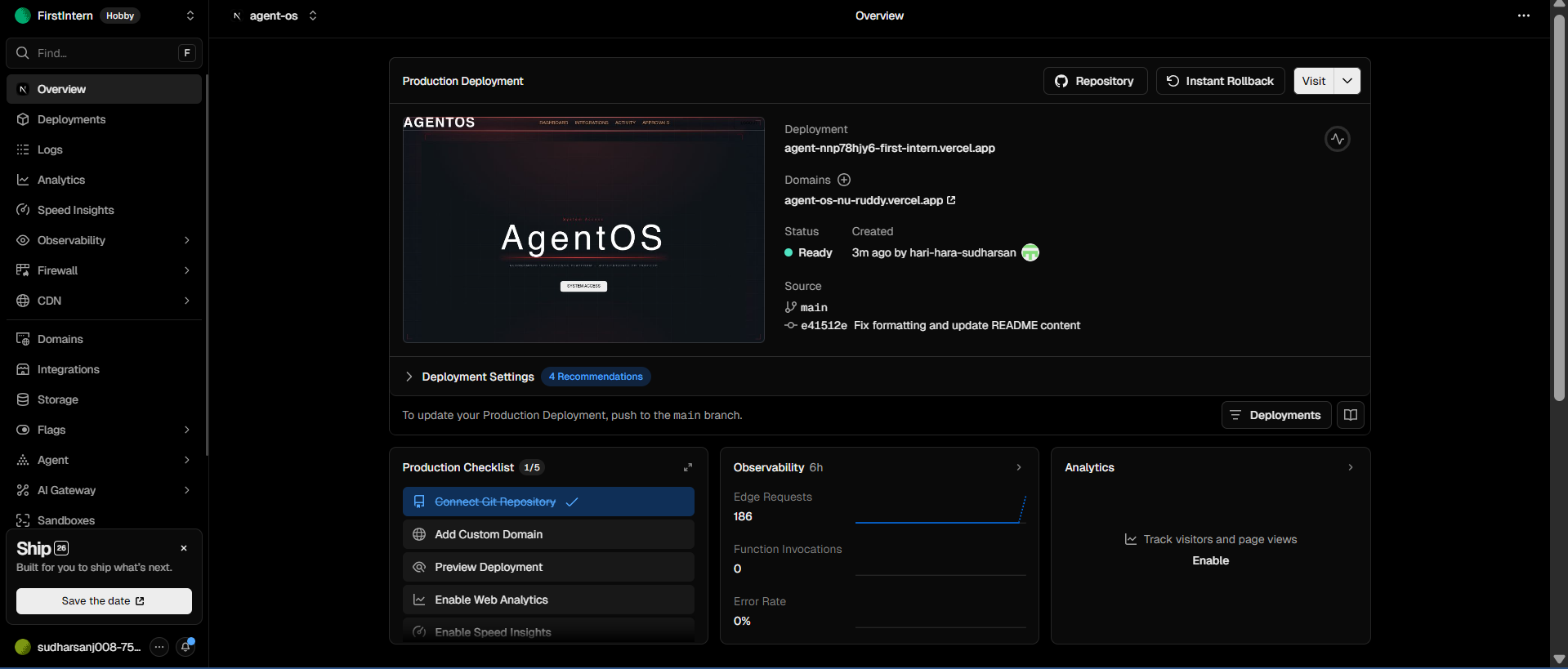Viewport: 1568px width, 669px height.
Task: Open user account options ellipsis
Action: 159,647
